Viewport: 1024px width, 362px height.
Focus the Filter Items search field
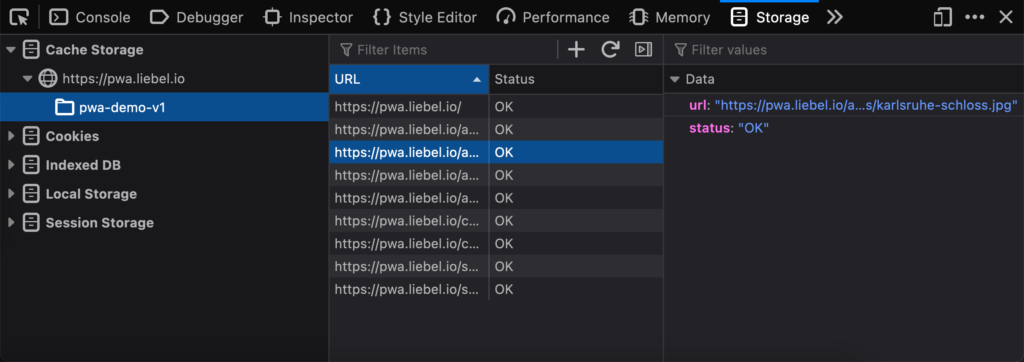[x=444, y=50]
